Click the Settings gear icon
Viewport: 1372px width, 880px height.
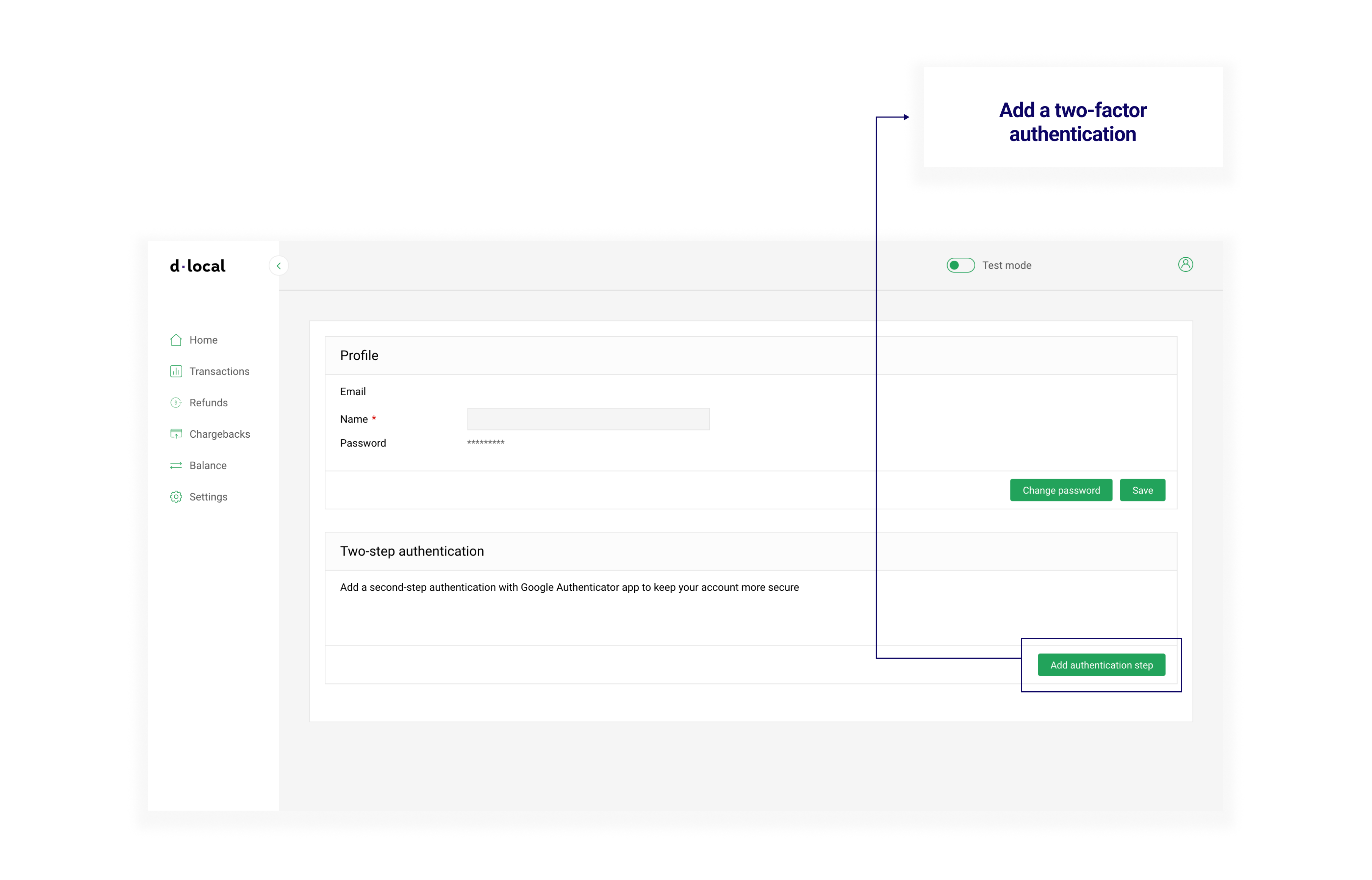click(176, 496)
